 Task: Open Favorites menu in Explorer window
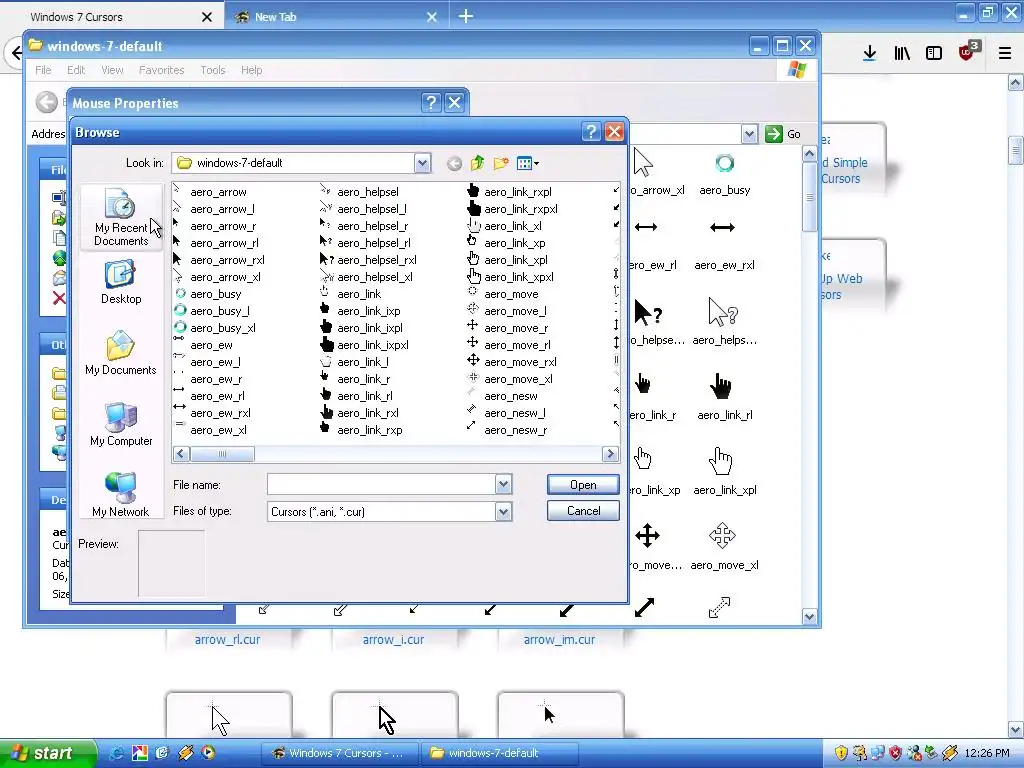(x=161, y=70)
